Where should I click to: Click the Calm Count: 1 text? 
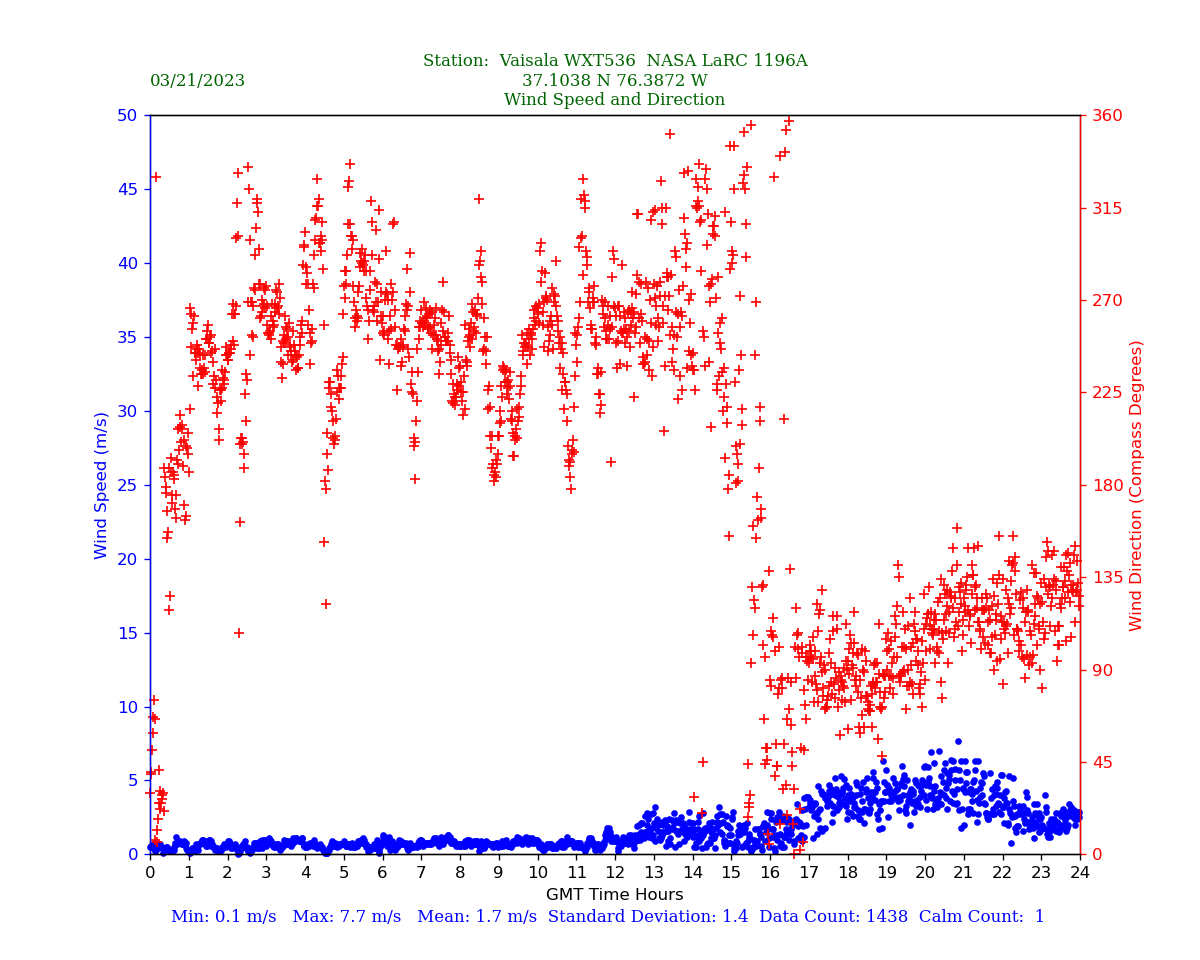coord(983,917)
